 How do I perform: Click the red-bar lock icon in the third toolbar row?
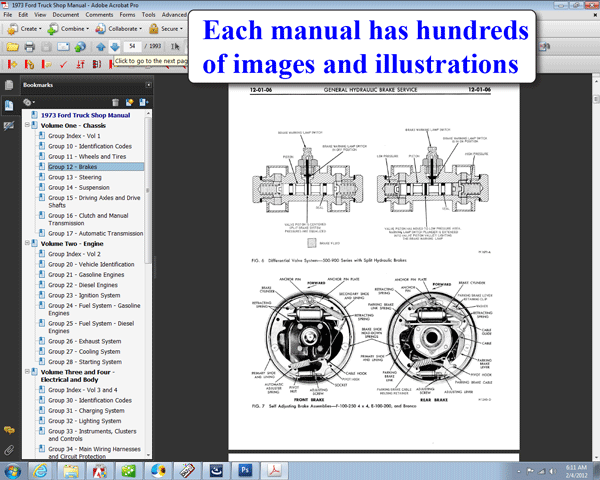click(29, 64)
